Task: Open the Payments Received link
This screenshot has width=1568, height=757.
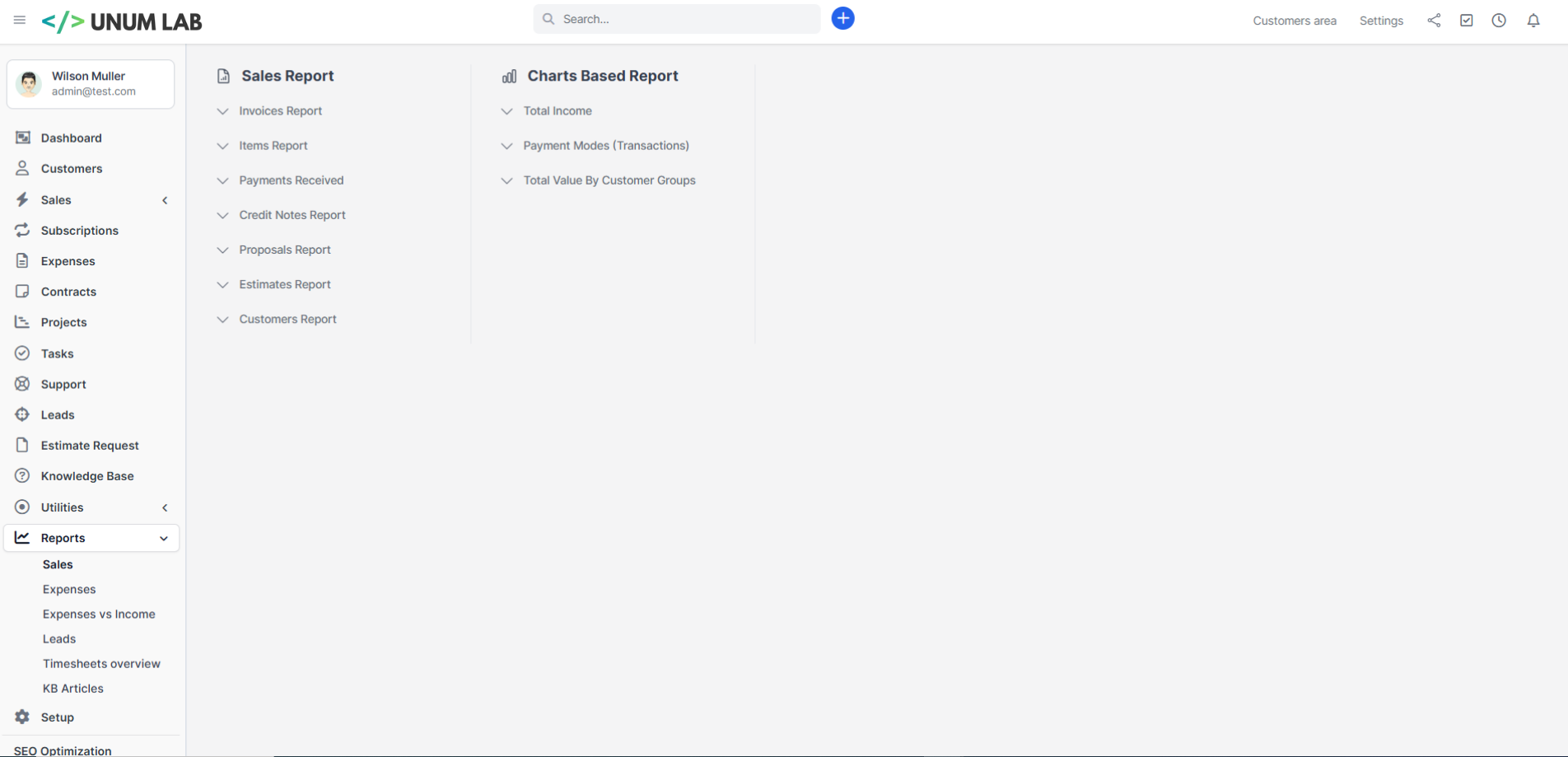Action: 292,180
